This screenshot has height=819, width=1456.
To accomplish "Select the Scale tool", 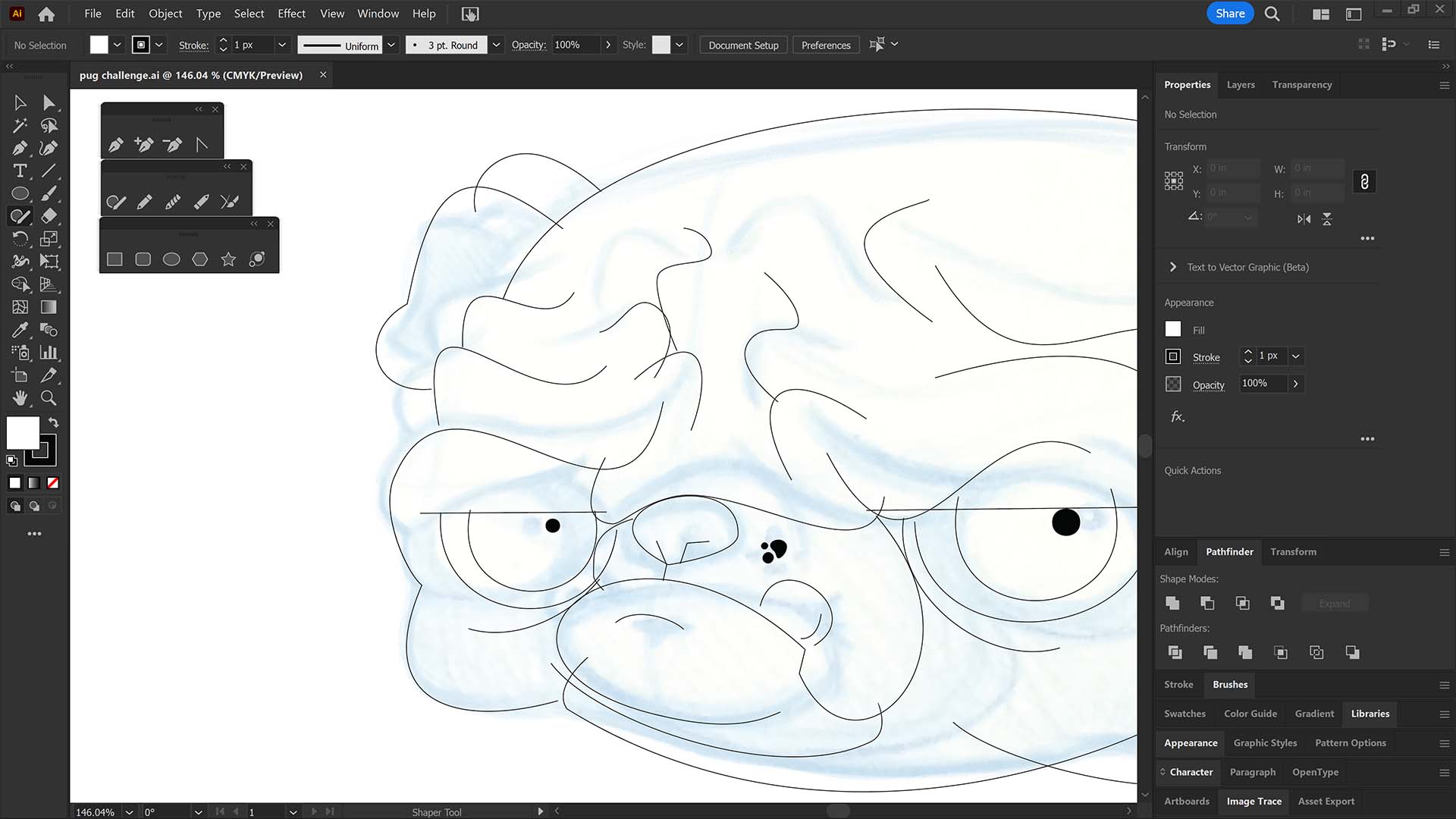I will tap(49, 239).
